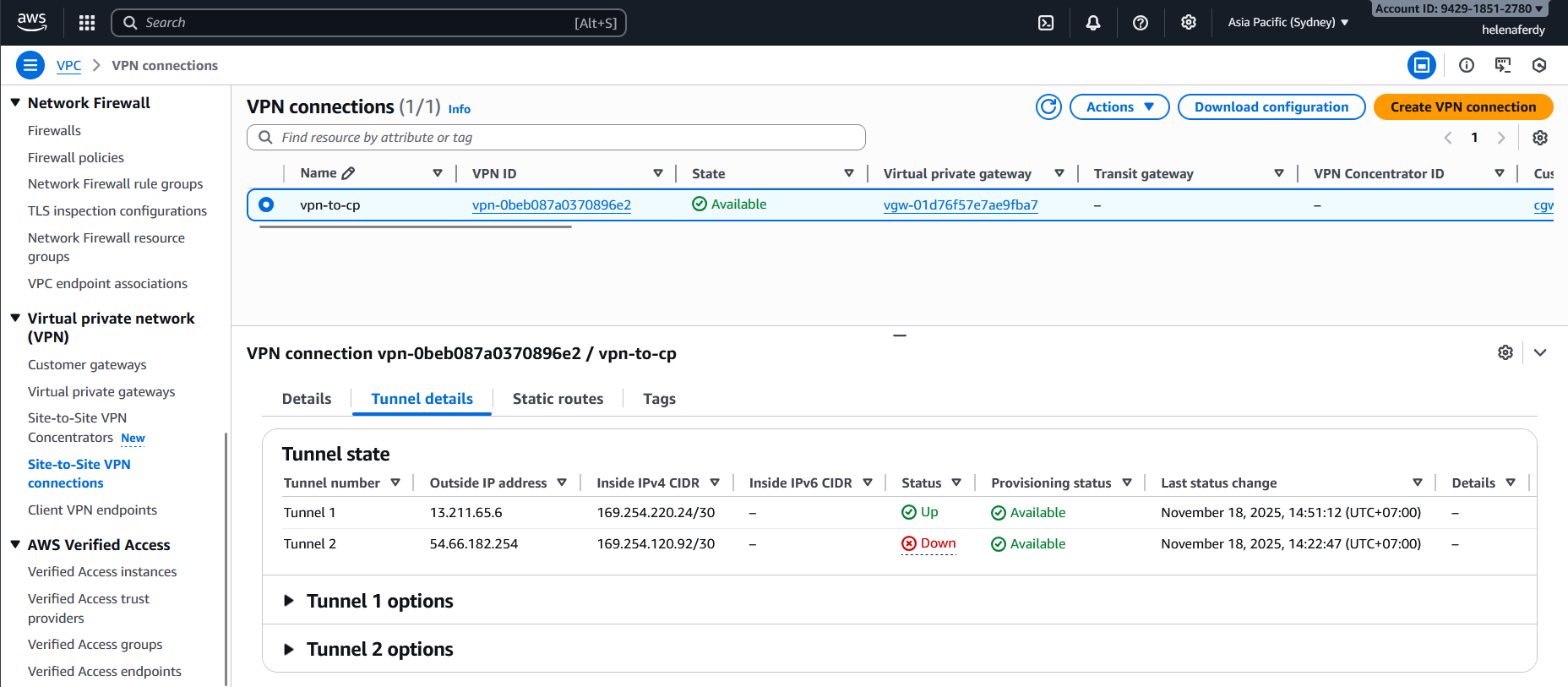Viewport: 1568px width, 687px height.
Task: Open the help question mark icon
Action: [x=1141, y=23]
